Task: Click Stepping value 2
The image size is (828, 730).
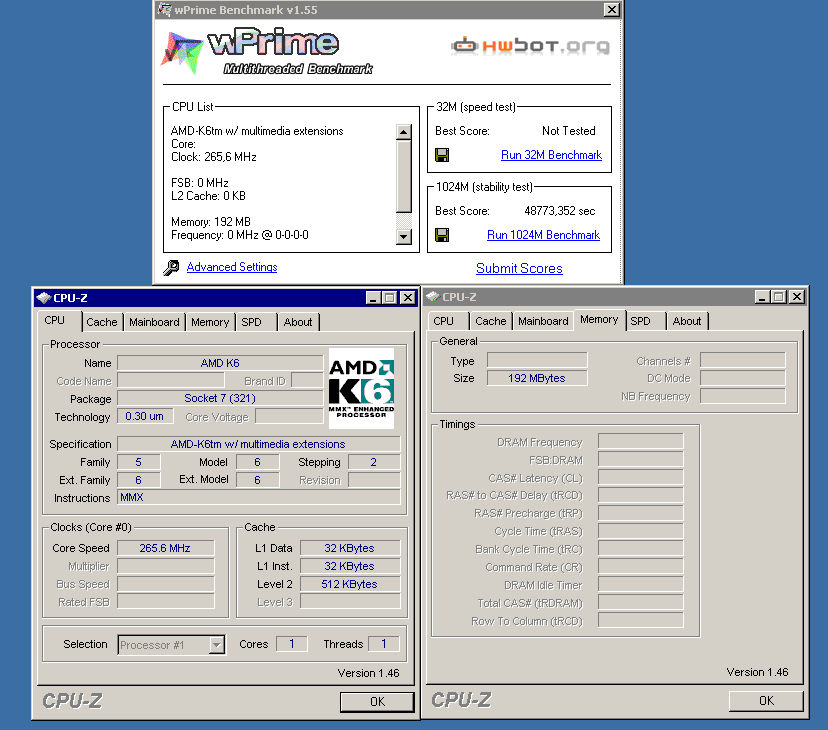Action: 374,462
